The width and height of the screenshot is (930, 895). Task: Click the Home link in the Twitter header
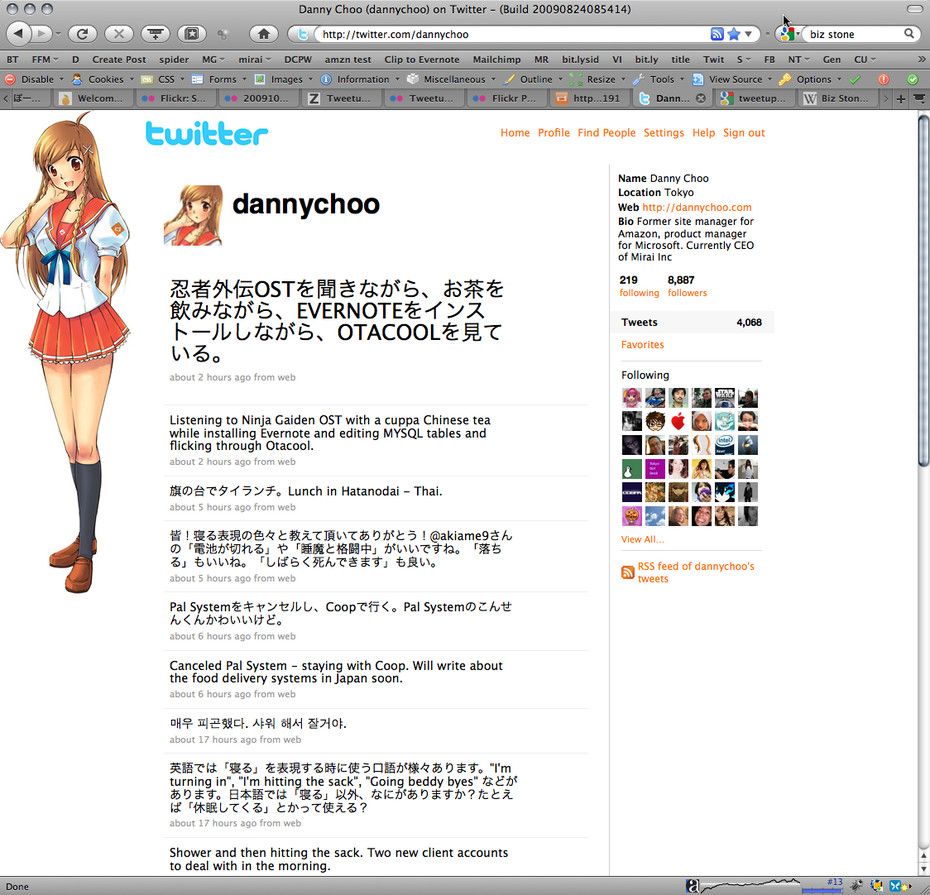coord(515,133)
